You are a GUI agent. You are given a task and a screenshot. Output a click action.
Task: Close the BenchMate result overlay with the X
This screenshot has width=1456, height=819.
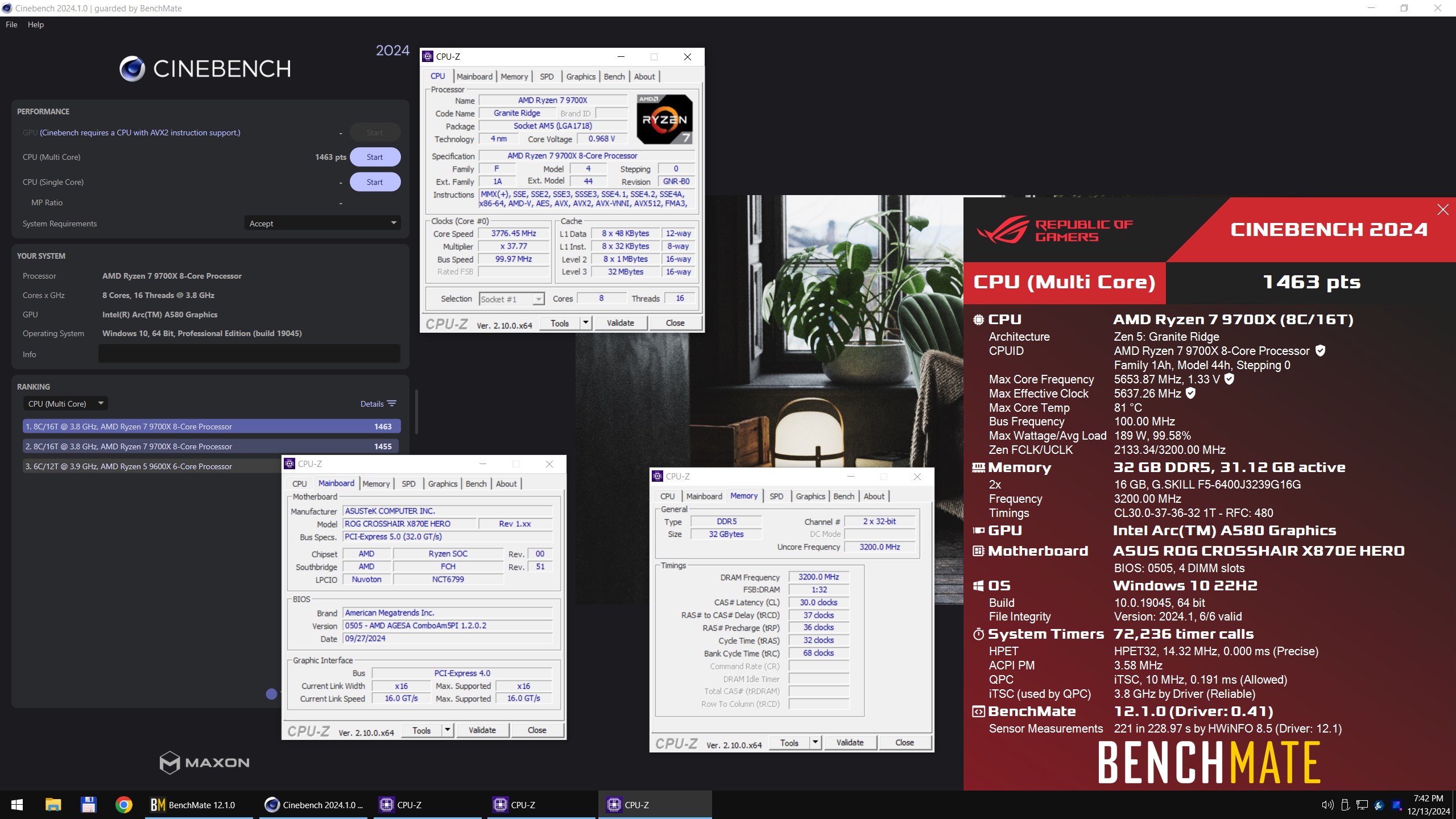click(x=1443, y=210)
